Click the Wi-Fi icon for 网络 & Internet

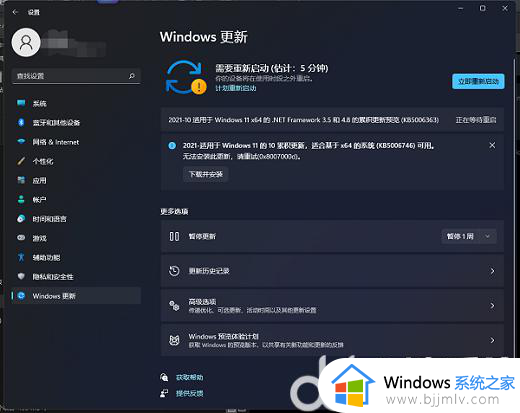coord(21,142)
